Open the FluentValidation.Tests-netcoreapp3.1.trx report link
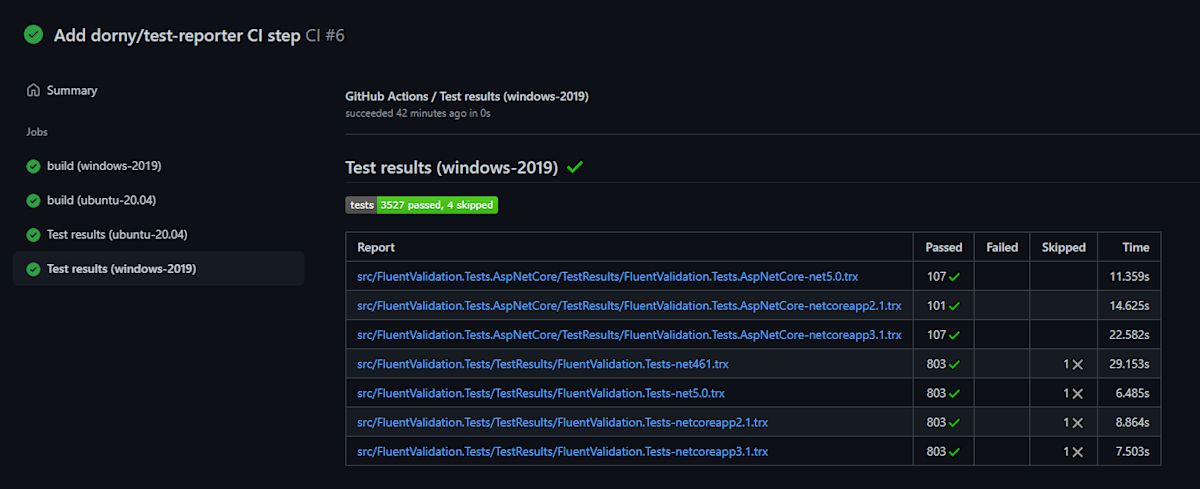This screenshot has height=489, width=1200. point(562,452)
